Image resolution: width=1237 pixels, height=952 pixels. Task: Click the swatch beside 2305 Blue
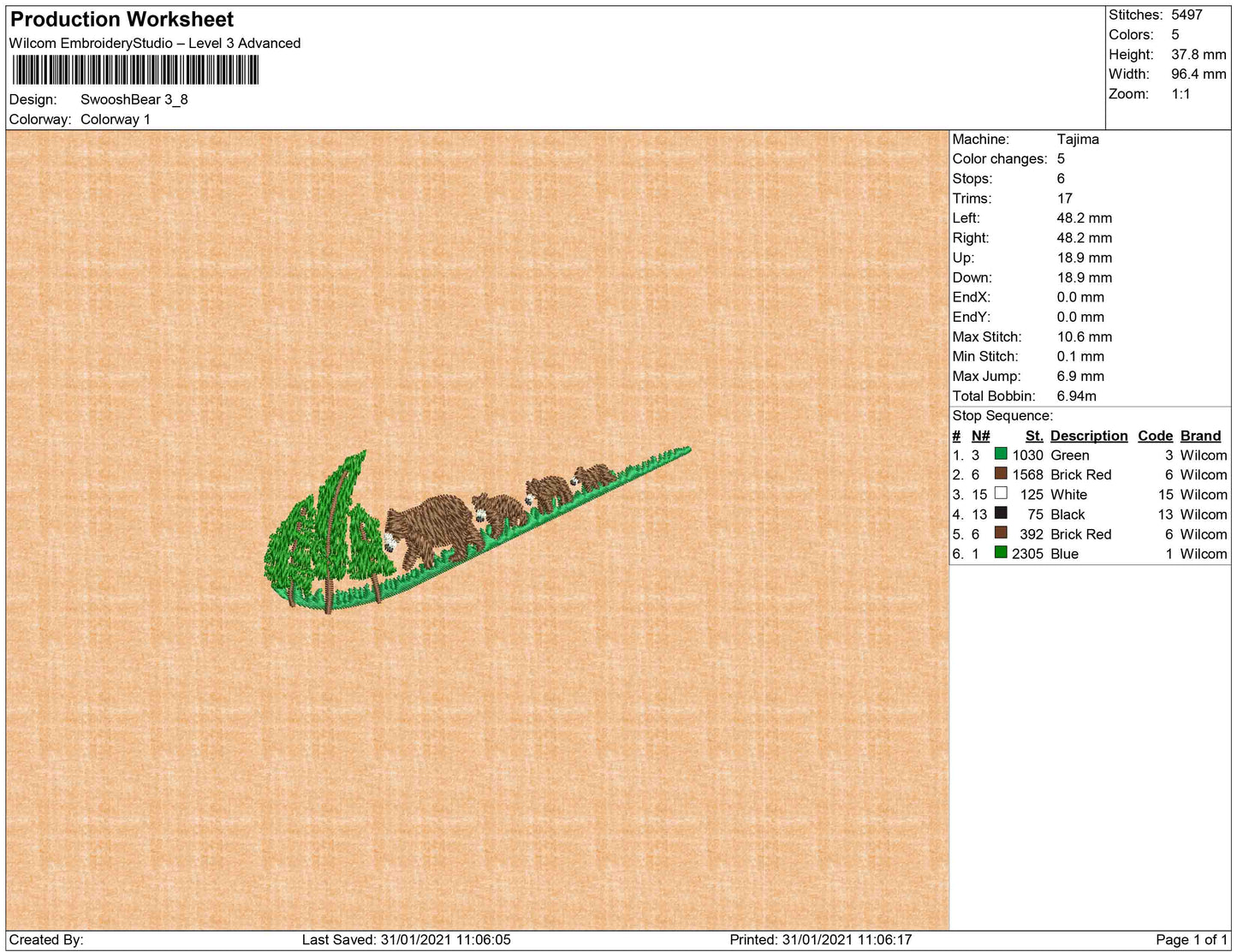click(1000, 552)
